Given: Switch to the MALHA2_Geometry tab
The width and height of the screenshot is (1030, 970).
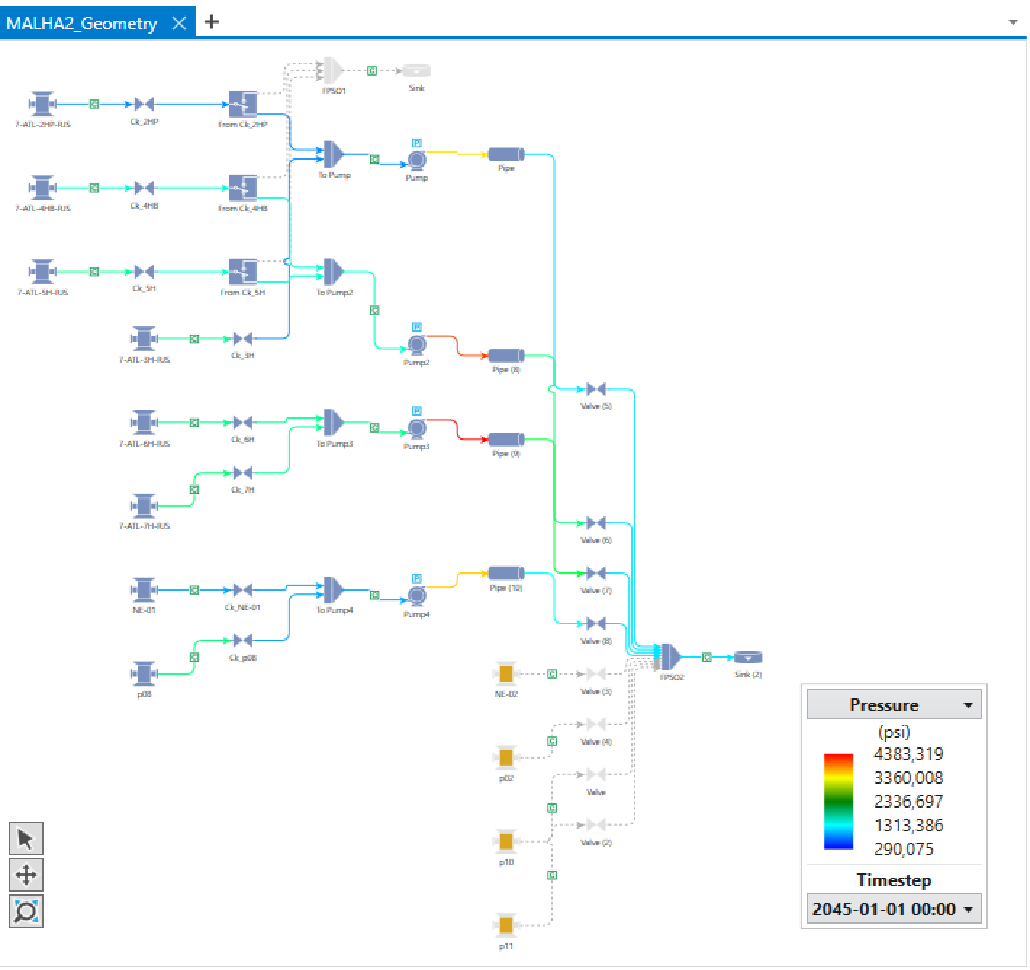Looking at the screenshot, I should 82,23.
